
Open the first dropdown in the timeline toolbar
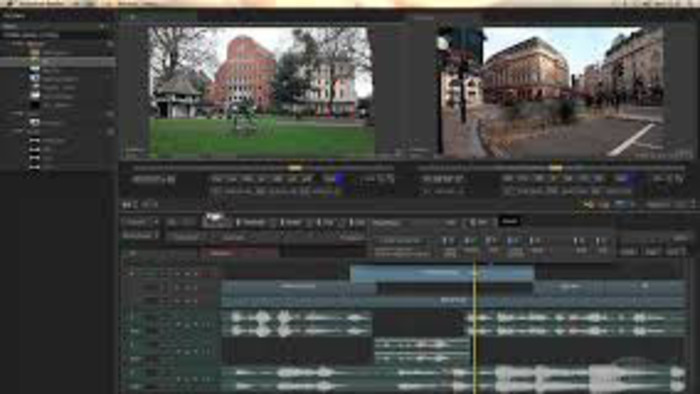click(140, 222)
